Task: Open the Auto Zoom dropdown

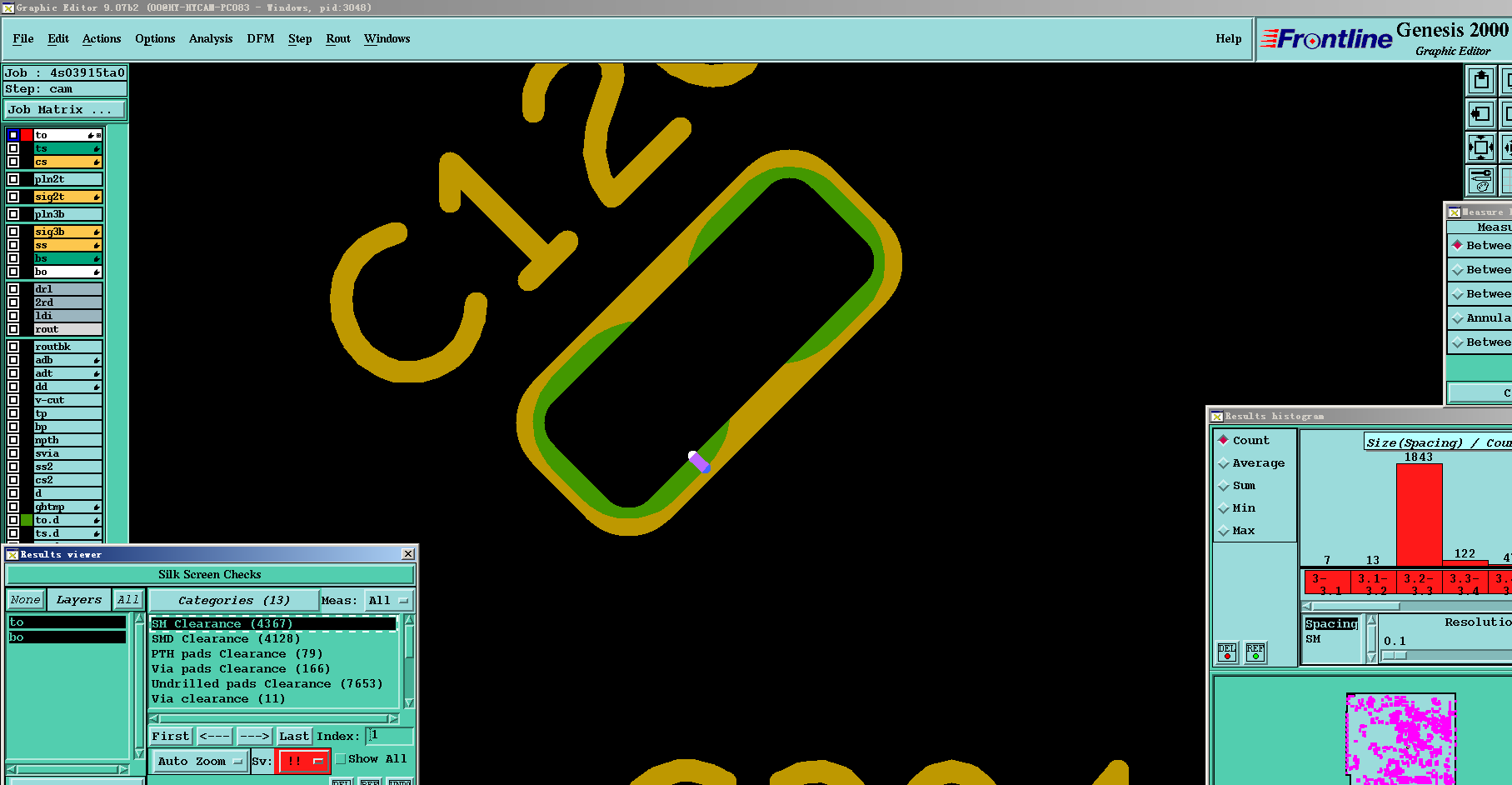Action: coord(200,761)
